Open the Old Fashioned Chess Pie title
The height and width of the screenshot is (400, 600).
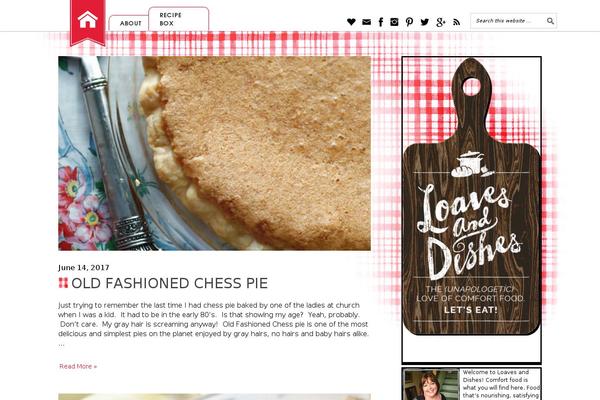[170, 283]
